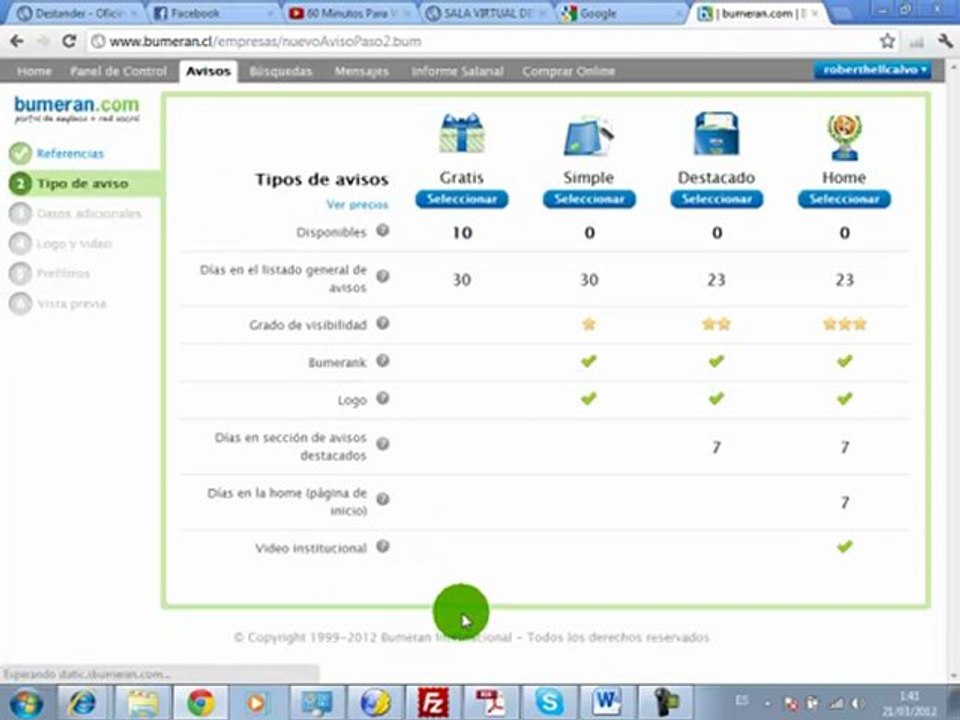
Task: Bookmark page with the star icon
Action: pyautogui.click(x=887, y=41)
